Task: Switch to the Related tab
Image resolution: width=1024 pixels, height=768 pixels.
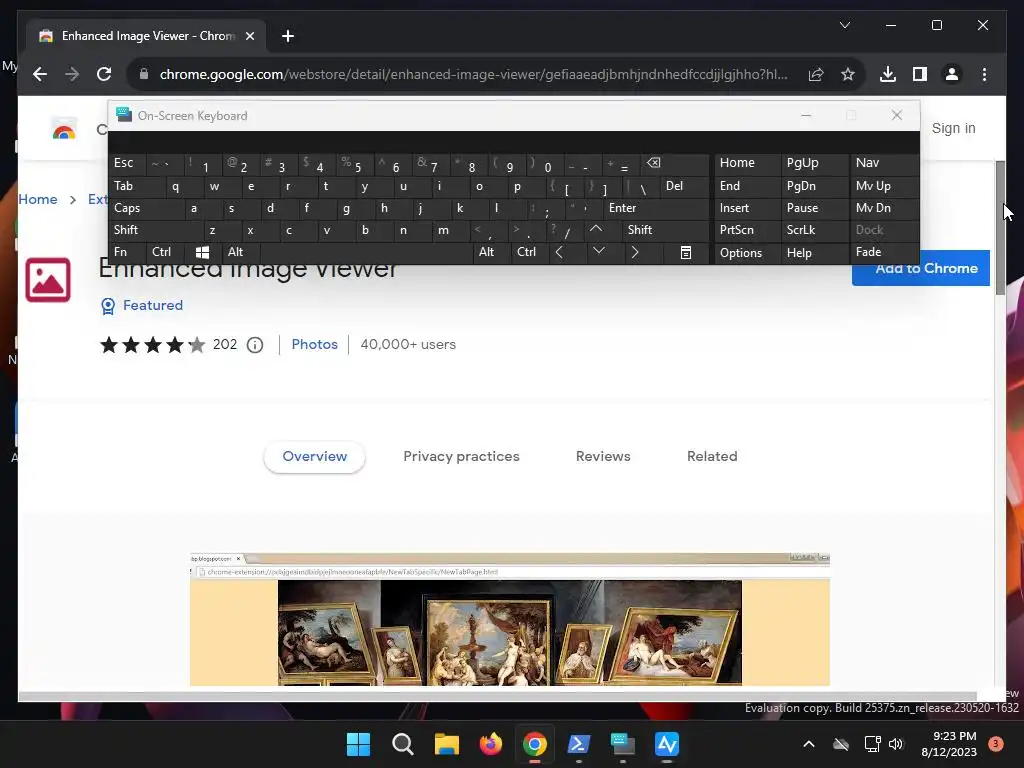Action: (x=712, y=456)
